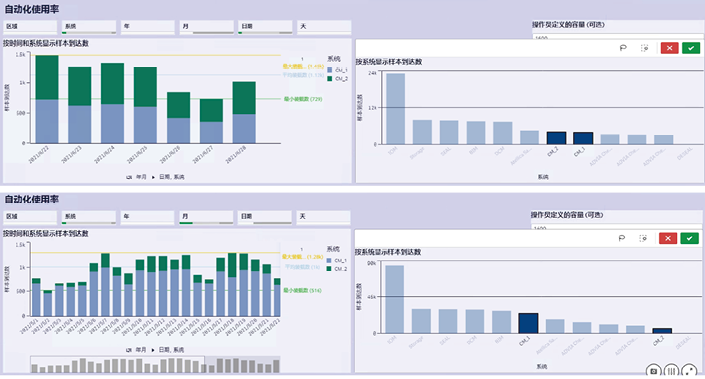Viewport: 705px width, 379px height.
Task: Click operator-defined capacity input above the 90k-axis chart
Action: click(x=617, y=227)
